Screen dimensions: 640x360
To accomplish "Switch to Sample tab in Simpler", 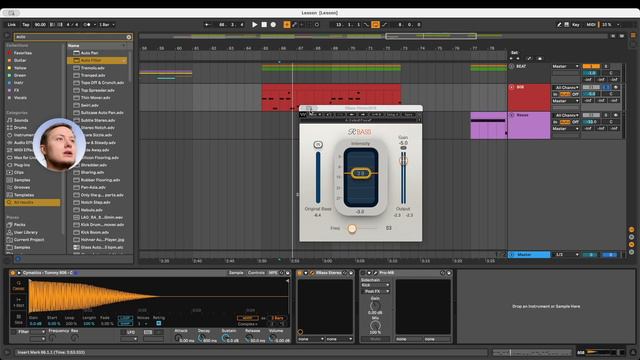I will (236, 273).
